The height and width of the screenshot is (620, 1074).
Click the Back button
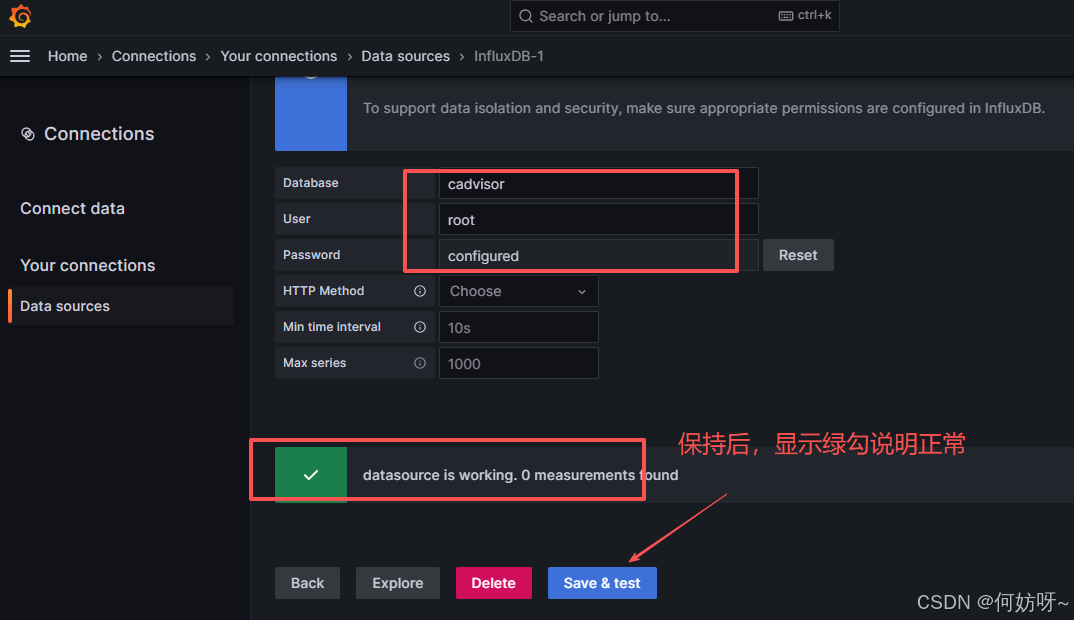(x=308, y=583)
